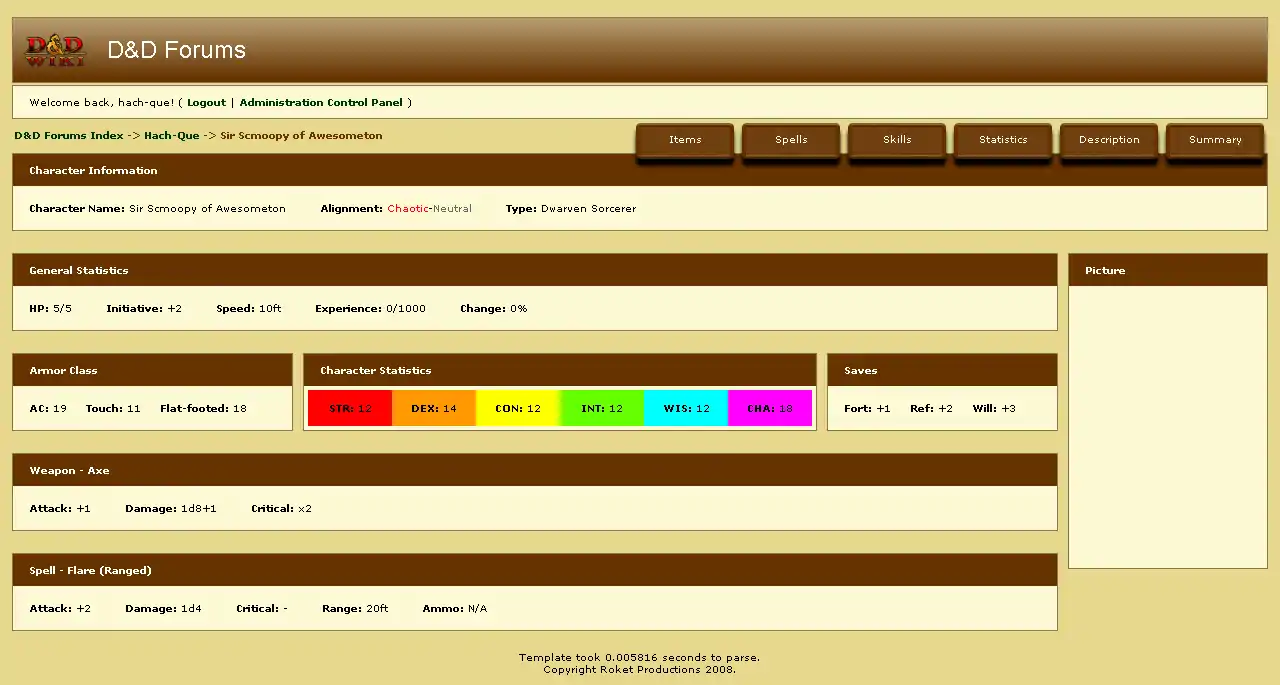This screenshot has width=1280, height=685.
Task: Click the D&D Wiki logo icon
Action: [x=55, y=50]
